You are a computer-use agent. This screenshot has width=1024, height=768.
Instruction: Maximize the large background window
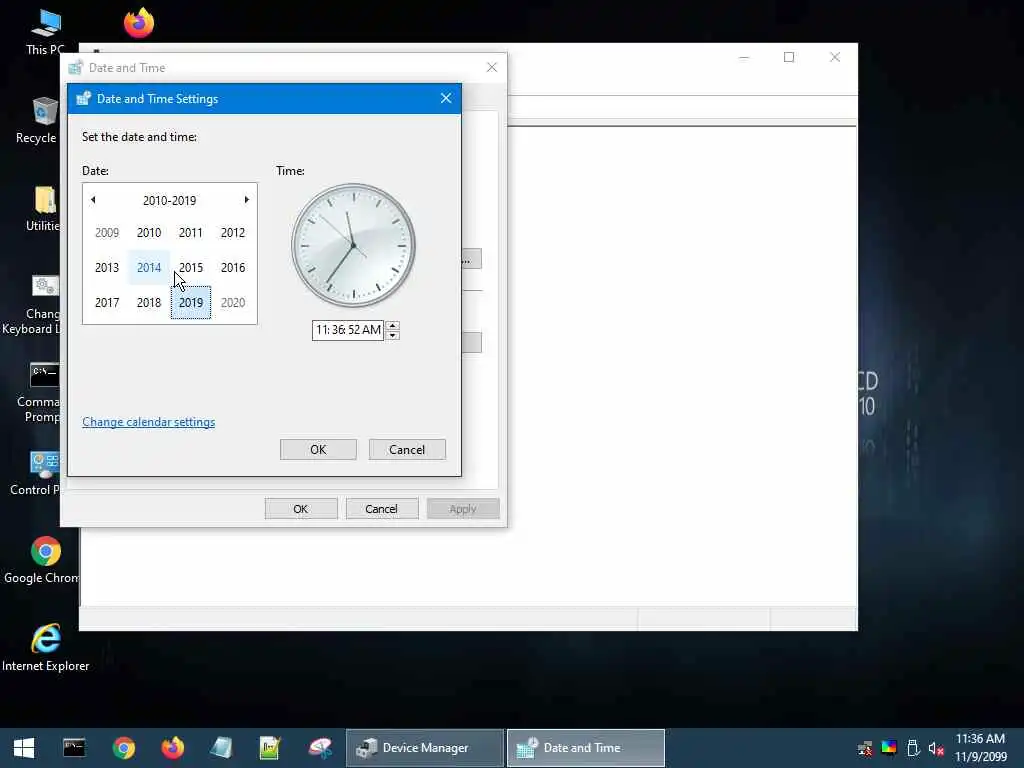(789, 57)
